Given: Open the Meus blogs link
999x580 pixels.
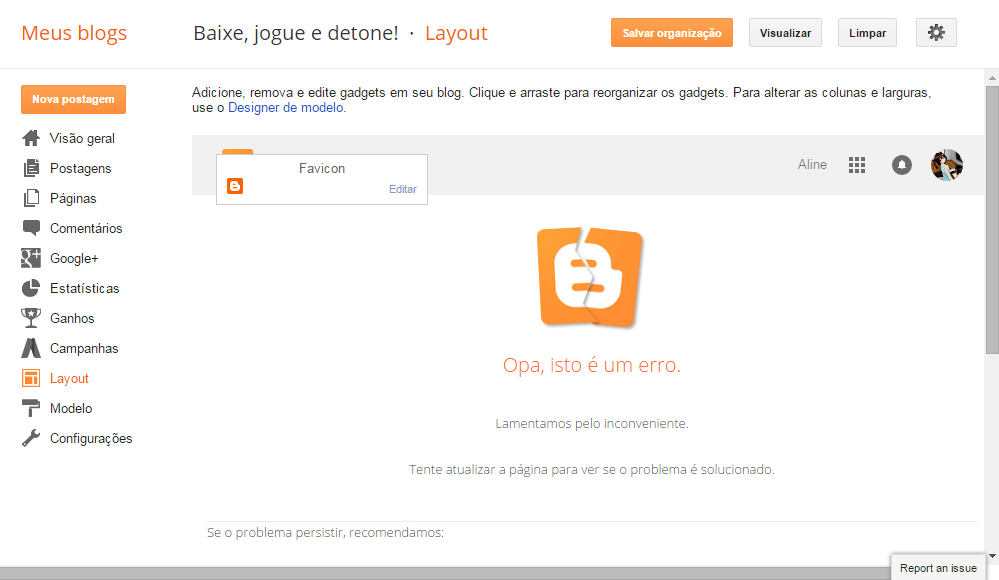Looking at the screenshot, I should (74, 33).
